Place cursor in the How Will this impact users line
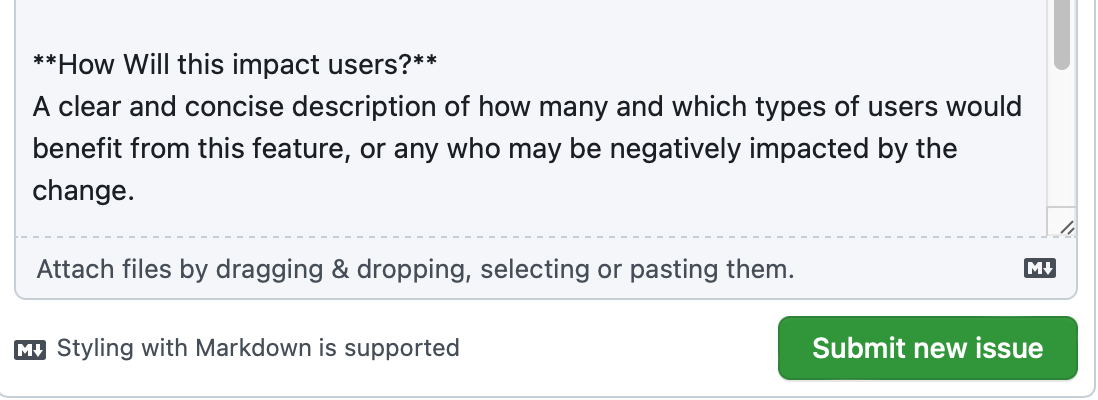Screen dimensions: 1098x400 235,64
